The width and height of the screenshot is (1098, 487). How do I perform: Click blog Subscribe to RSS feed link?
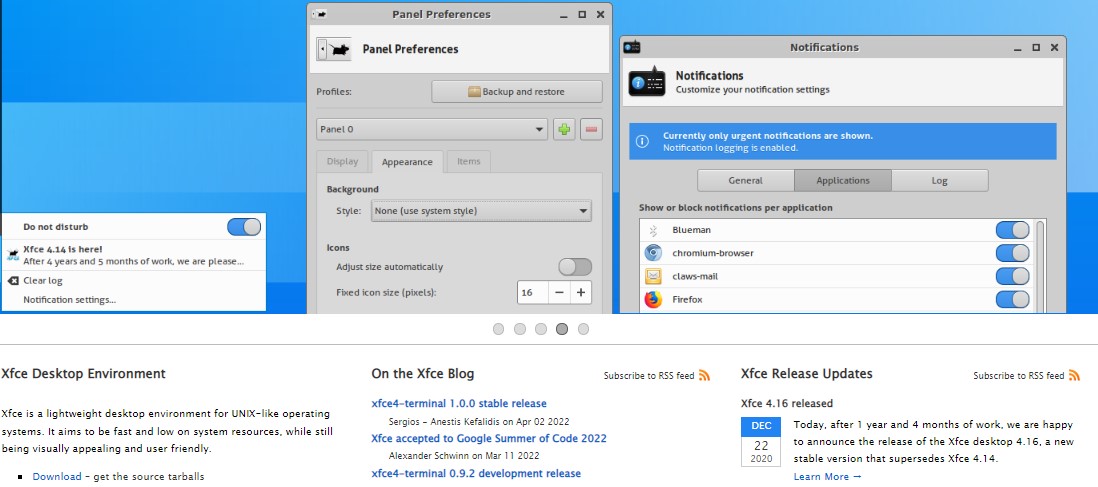[649, 376]
